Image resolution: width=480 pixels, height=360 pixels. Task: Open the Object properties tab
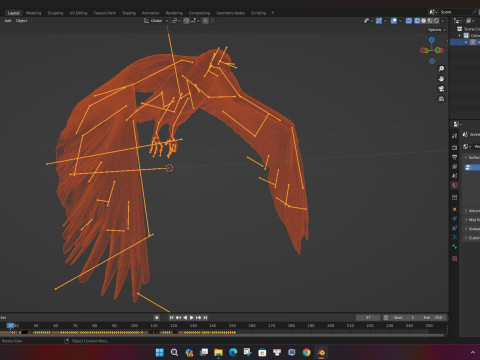point(454,209)
